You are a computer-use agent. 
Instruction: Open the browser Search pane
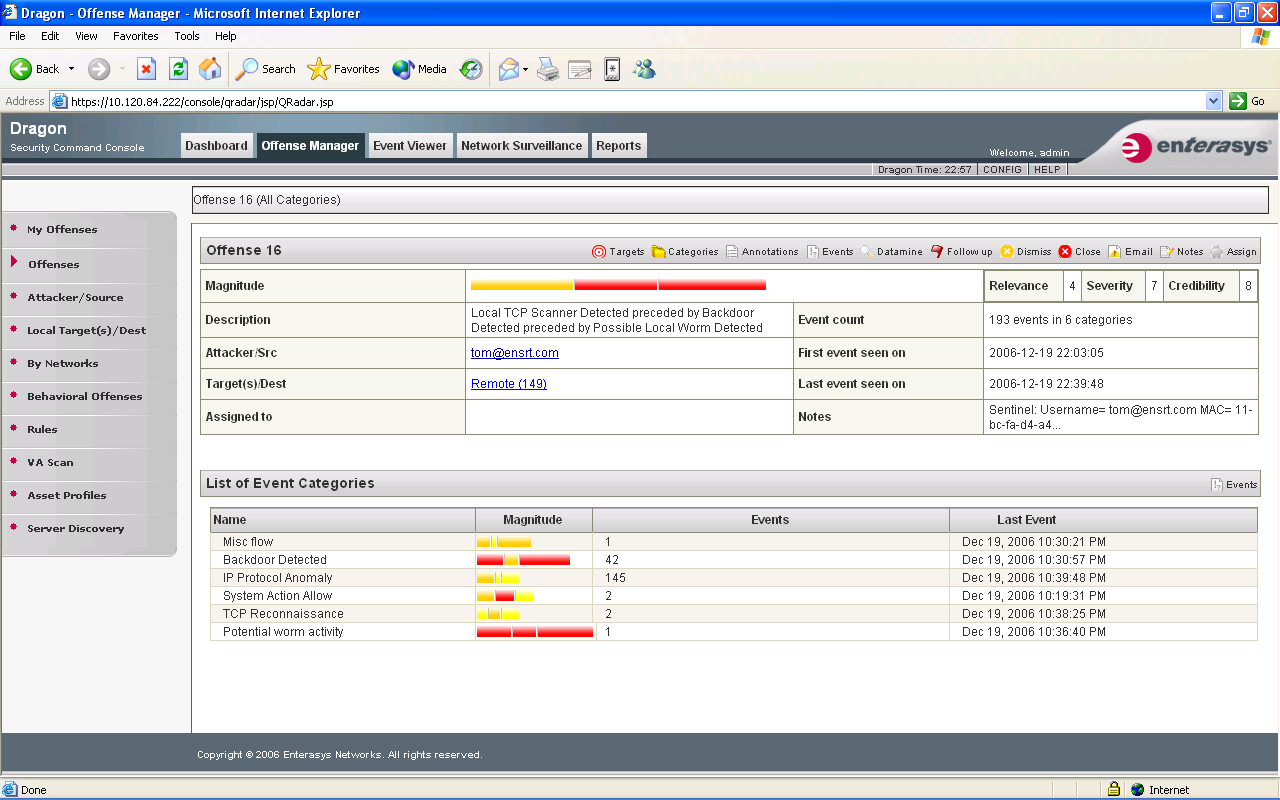[266, 69]
